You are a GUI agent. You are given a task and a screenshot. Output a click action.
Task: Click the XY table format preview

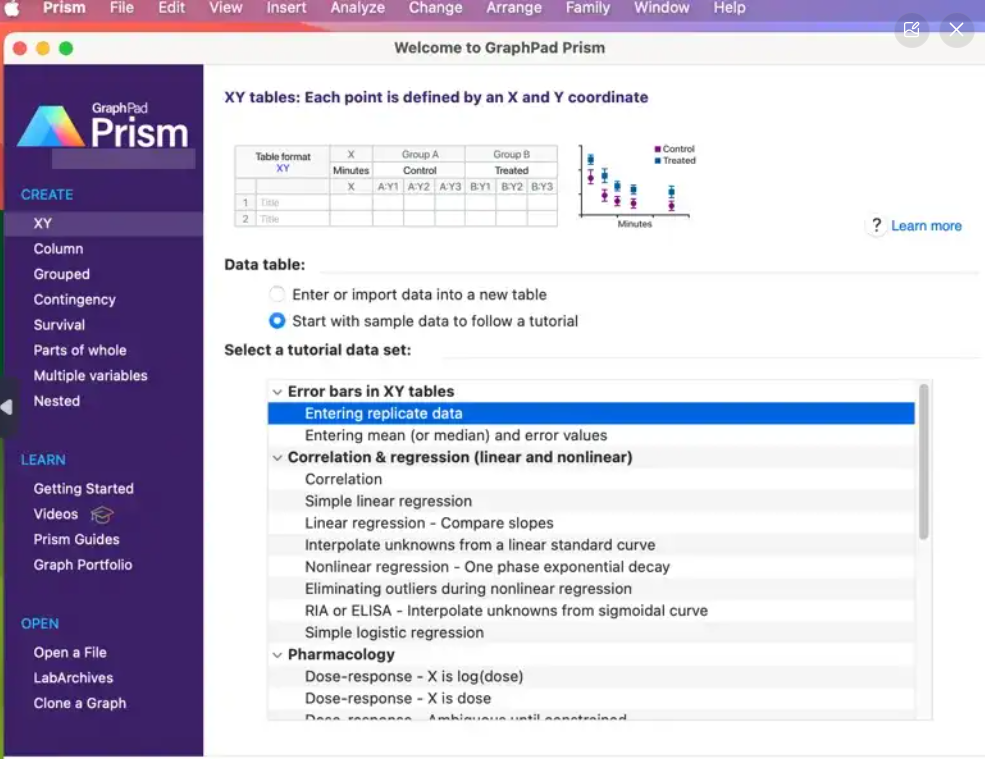click(396, 186)
